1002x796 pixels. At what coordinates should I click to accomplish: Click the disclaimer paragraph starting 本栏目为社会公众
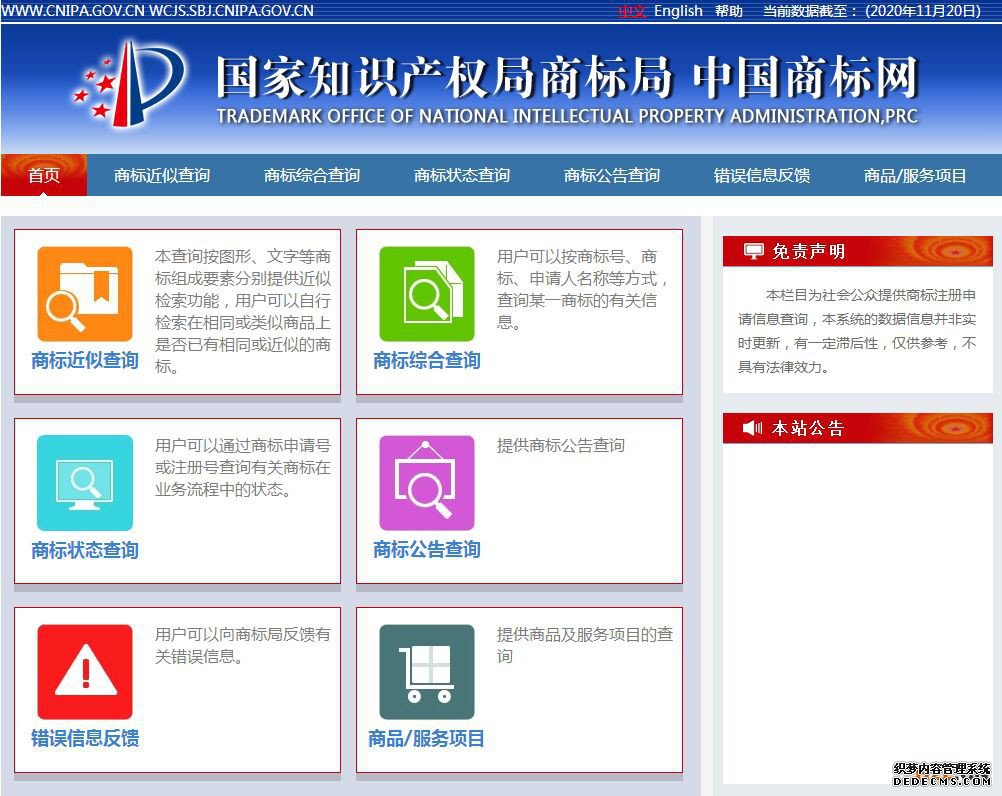pyautogui.click(x=857, y=331)
